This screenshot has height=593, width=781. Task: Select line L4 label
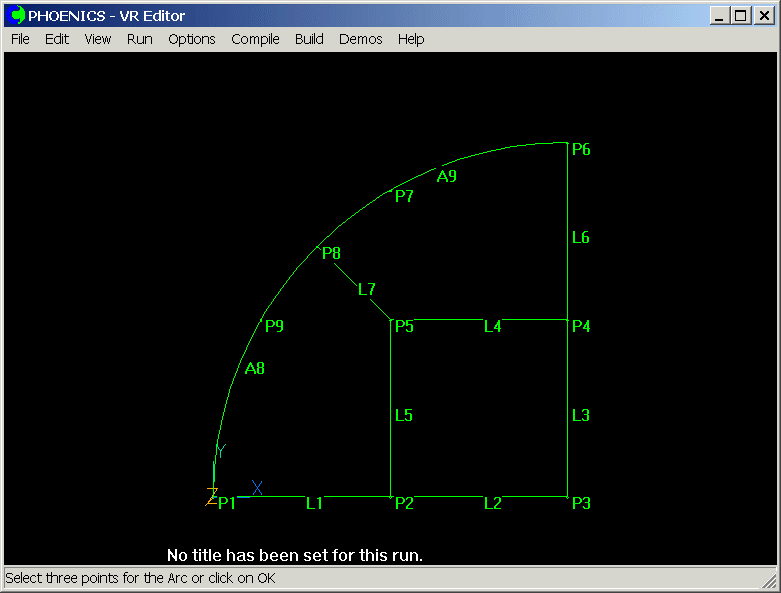[x=492, y=326]
